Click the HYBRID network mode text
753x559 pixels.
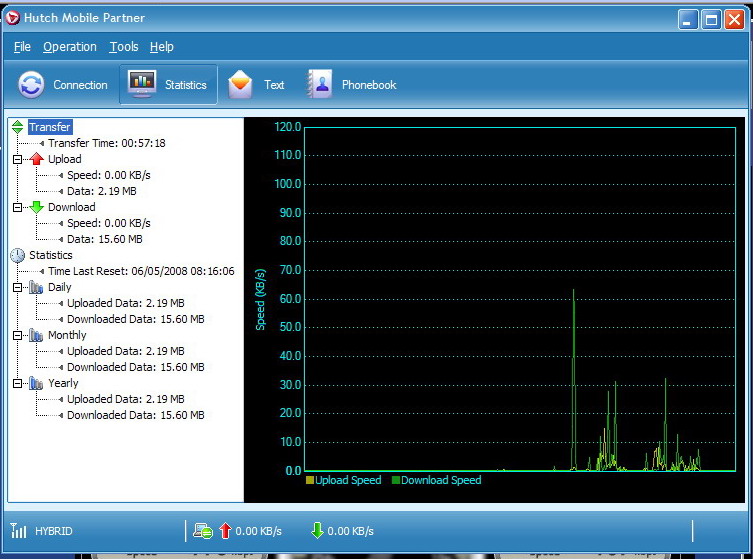point(54,531)
